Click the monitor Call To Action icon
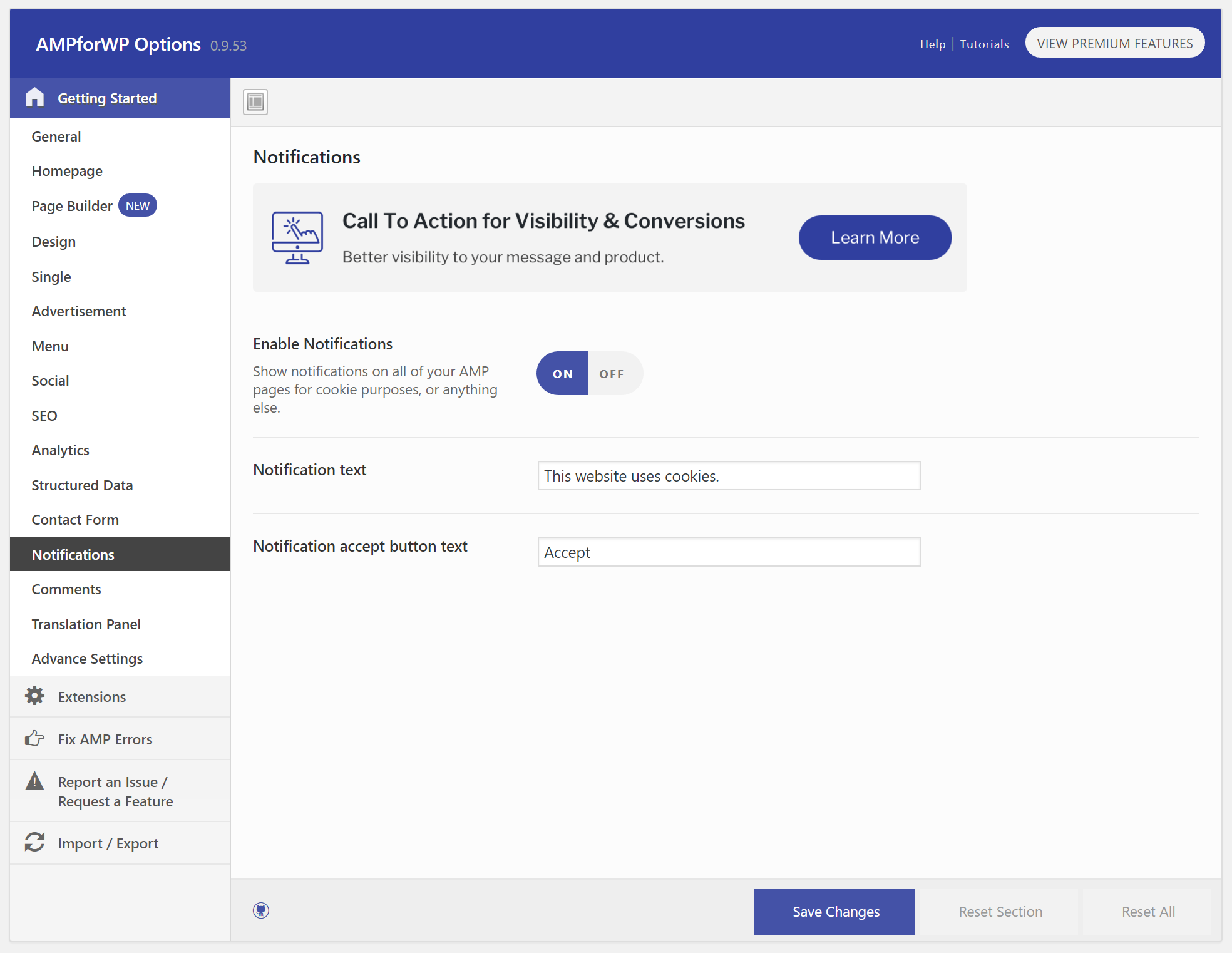Image resolution: width=1232 pixels, height=953 pixels. pyautogui.click(x=297, y=237)
